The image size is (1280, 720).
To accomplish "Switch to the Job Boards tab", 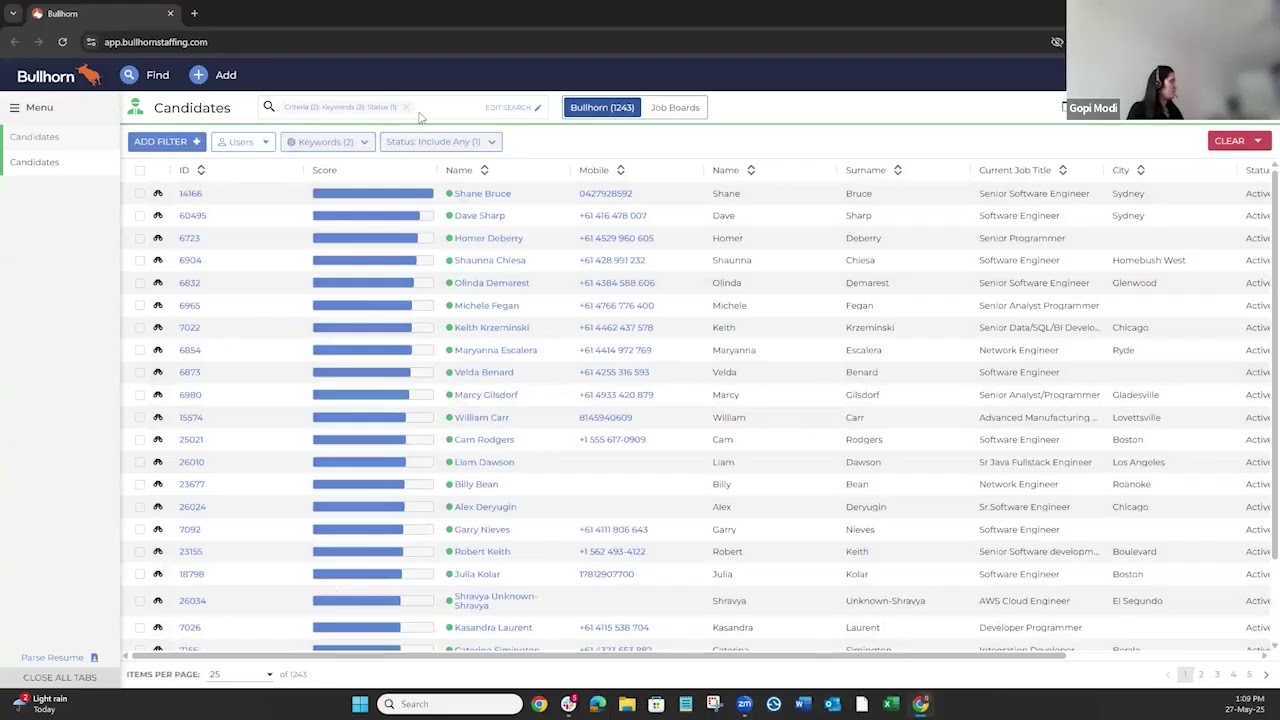I will (675, 107).
